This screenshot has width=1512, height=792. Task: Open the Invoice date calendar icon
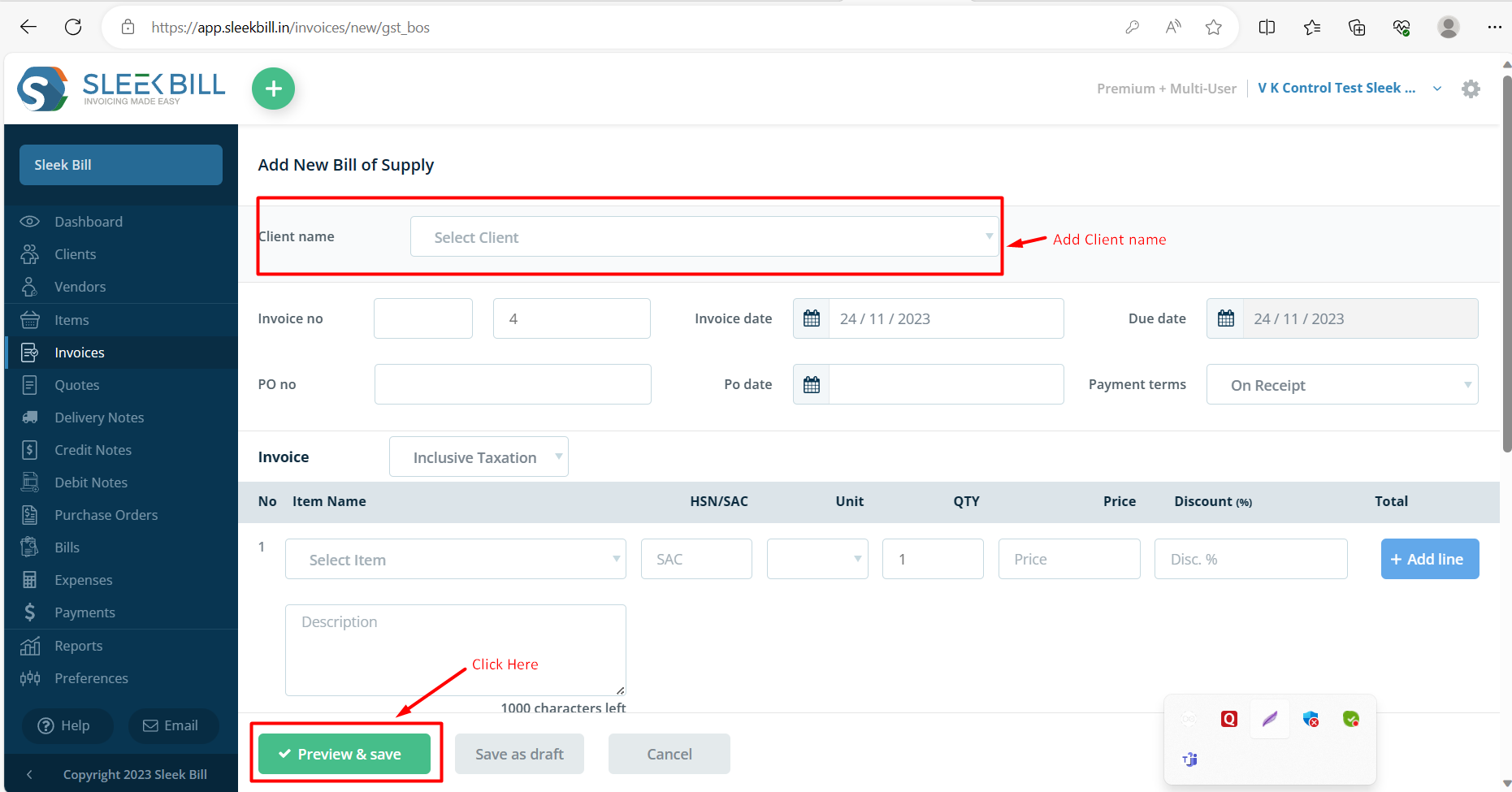[811, 318]
